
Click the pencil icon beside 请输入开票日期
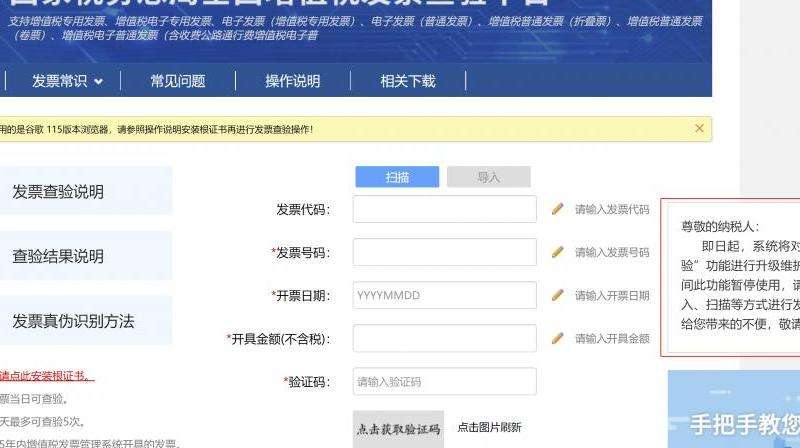click(x=558, y=295)
